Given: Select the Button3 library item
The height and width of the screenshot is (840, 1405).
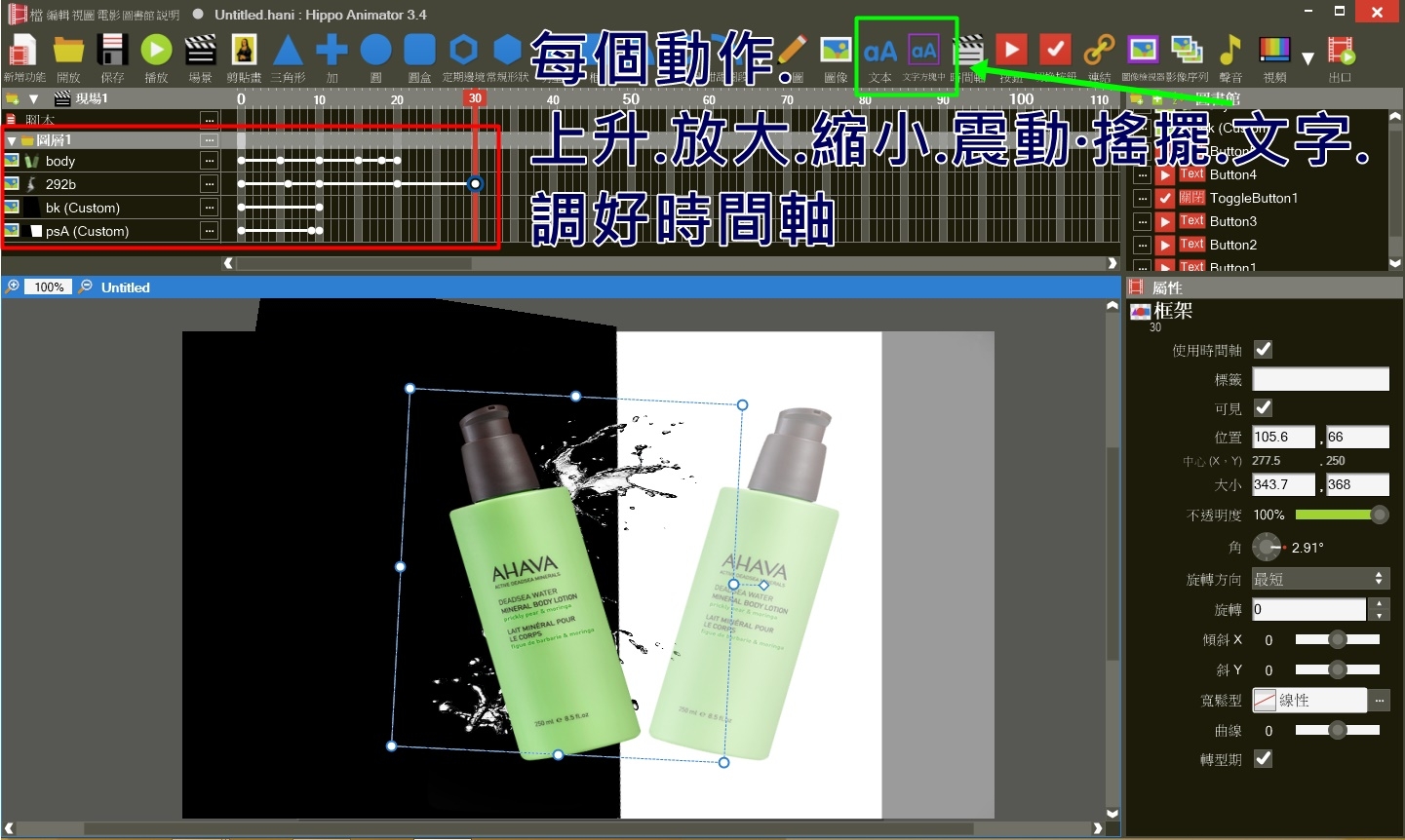Looking at the screenshot, I should coord(1232,221).
